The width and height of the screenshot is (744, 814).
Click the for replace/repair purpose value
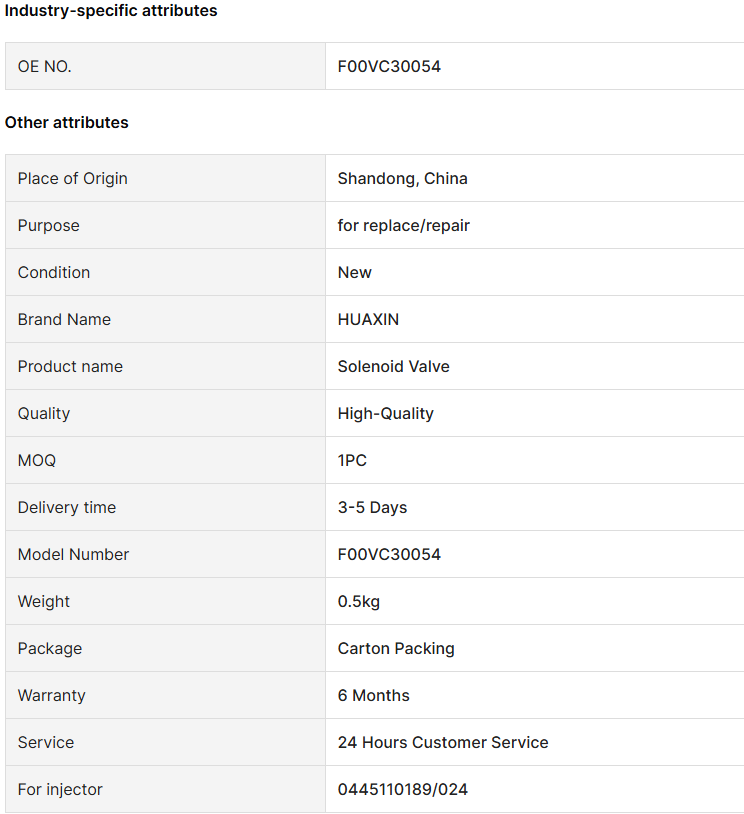tap(403, 226)
